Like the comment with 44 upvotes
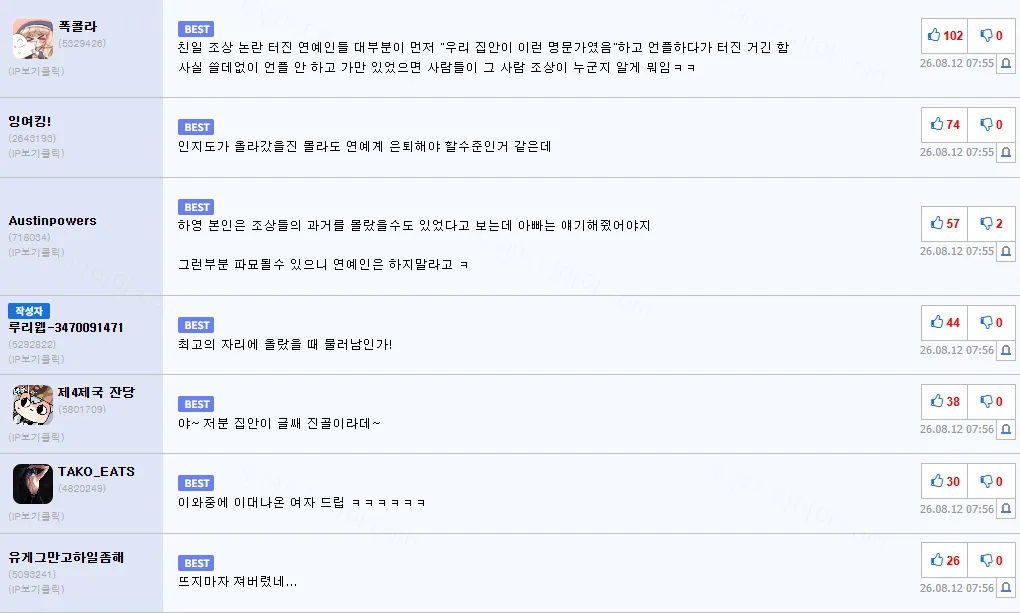Image resolution: width=1020 pixels, height=613 pixels. click(945, 322)
